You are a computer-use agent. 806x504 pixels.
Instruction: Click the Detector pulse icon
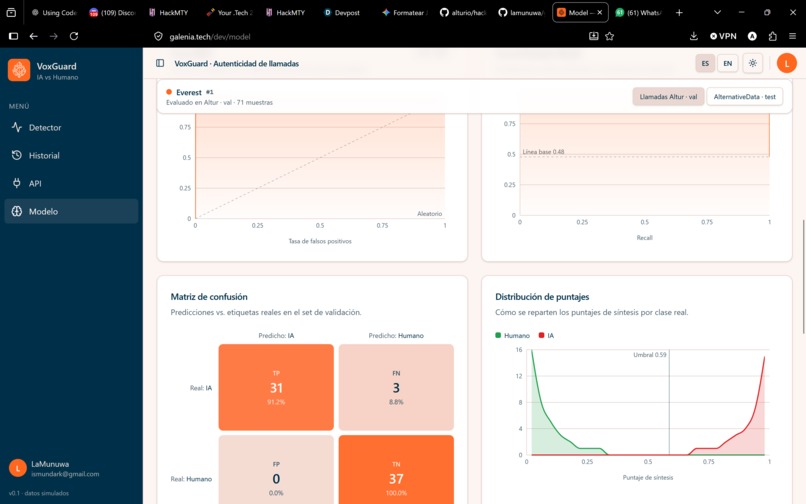(x=17, y=127)
